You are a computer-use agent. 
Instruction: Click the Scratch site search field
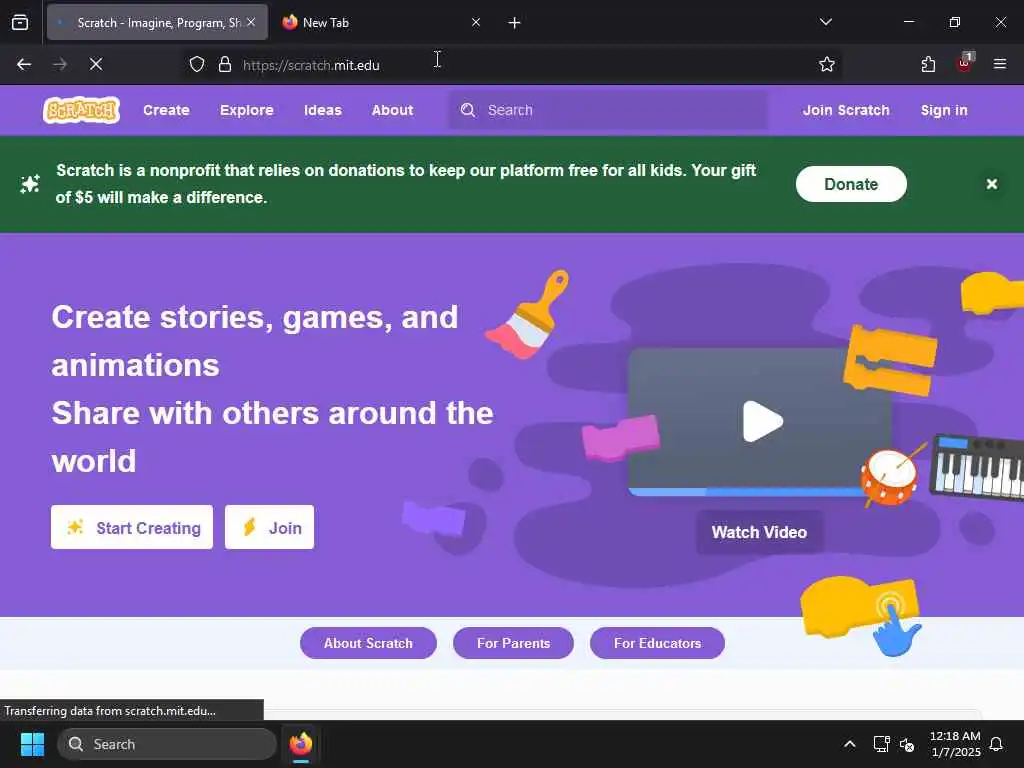(x=608, y=110)
